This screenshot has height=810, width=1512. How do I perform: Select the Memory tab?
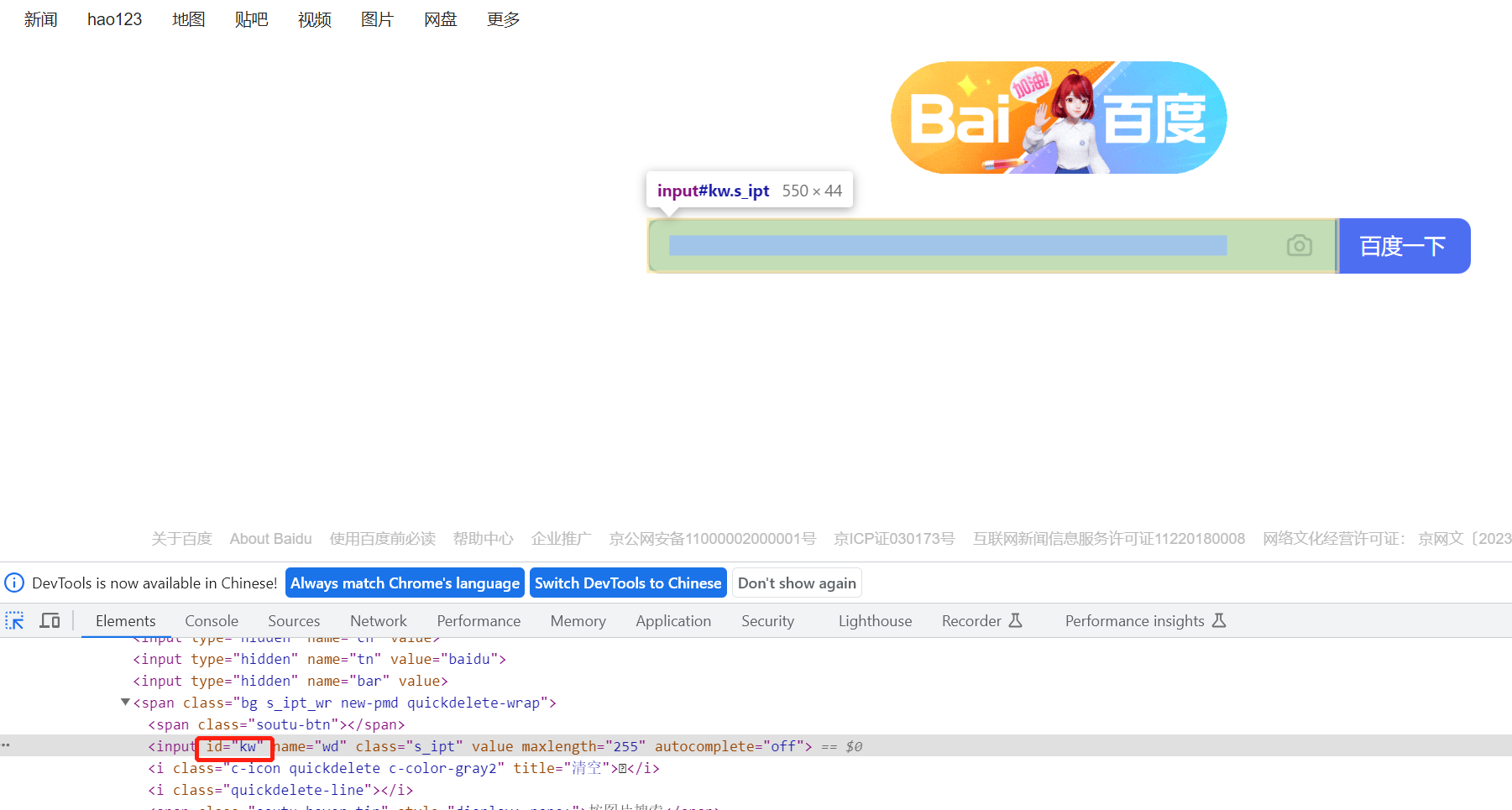[578, 621]
